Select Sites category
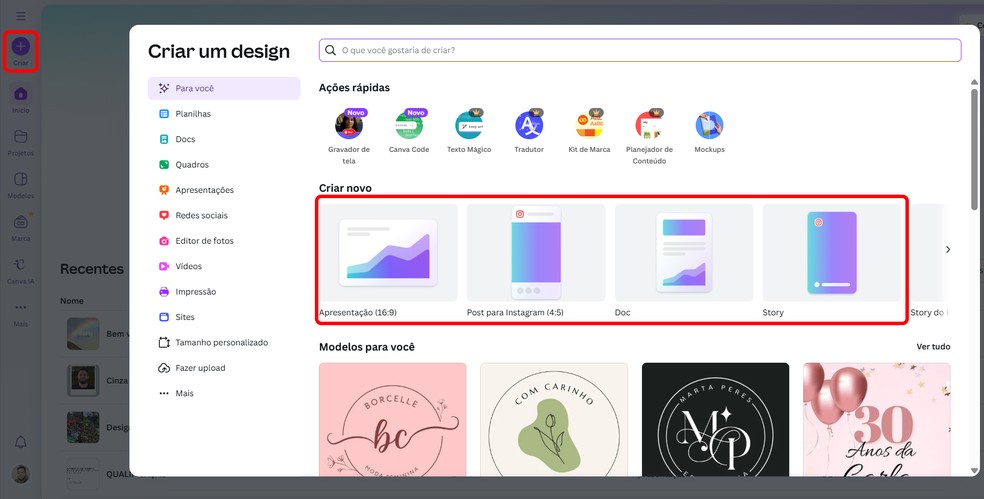The image size is (984, 499). (x=224, y=317)
